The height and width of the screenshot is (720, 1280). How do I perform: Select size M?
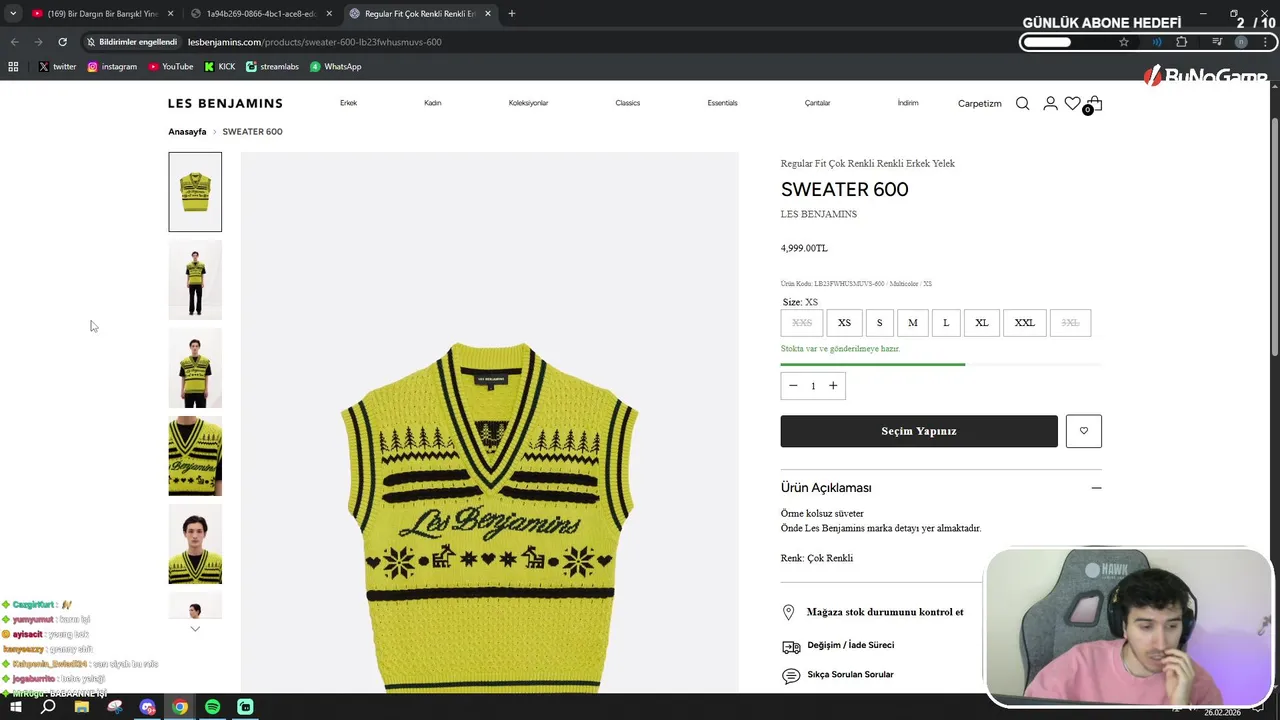913,323
